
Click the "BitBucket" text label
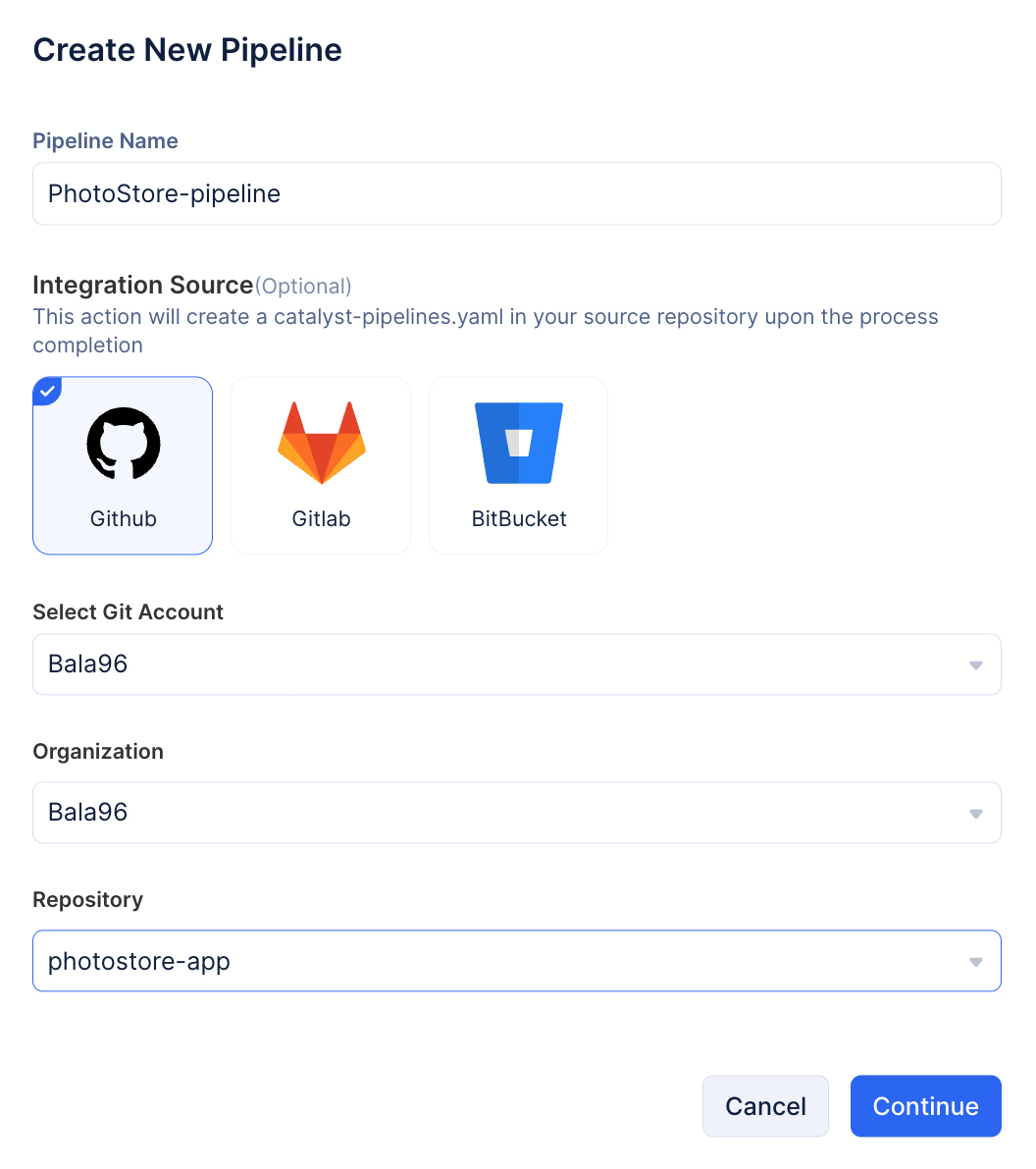point(519,519)
